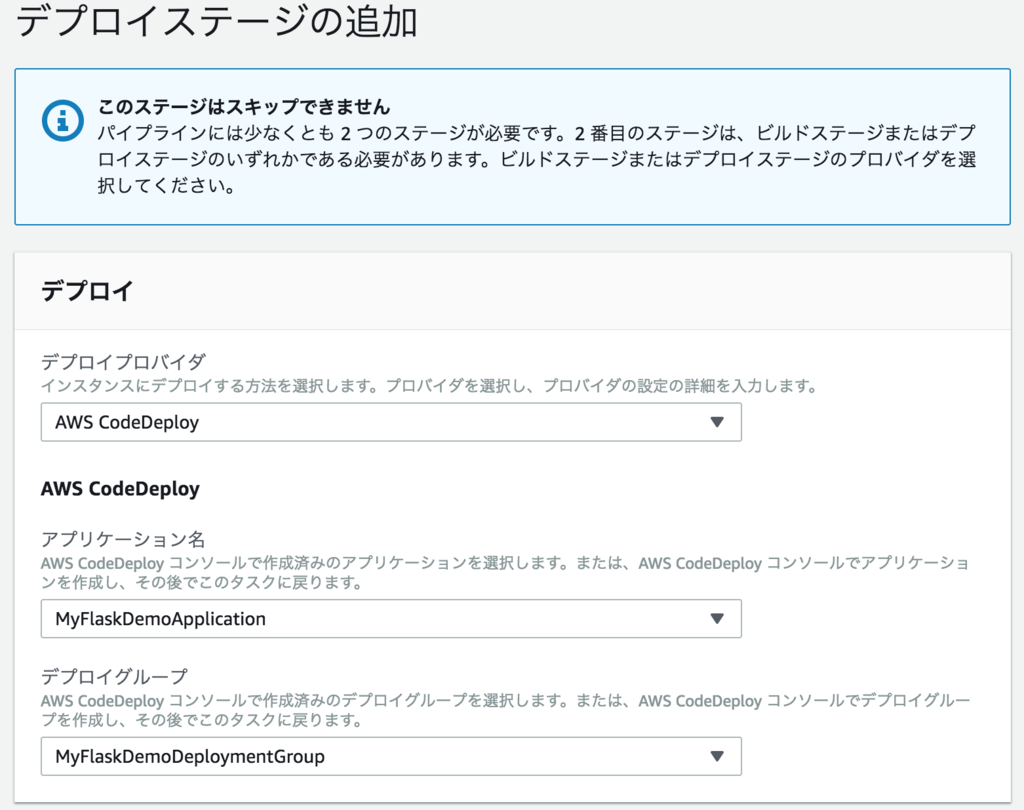Open the アプリケーション名 dropdown showing MyFlaskDemoApplication
Image resolution: width=1024 pixels, height=810 pixels.
pos(391,619)
